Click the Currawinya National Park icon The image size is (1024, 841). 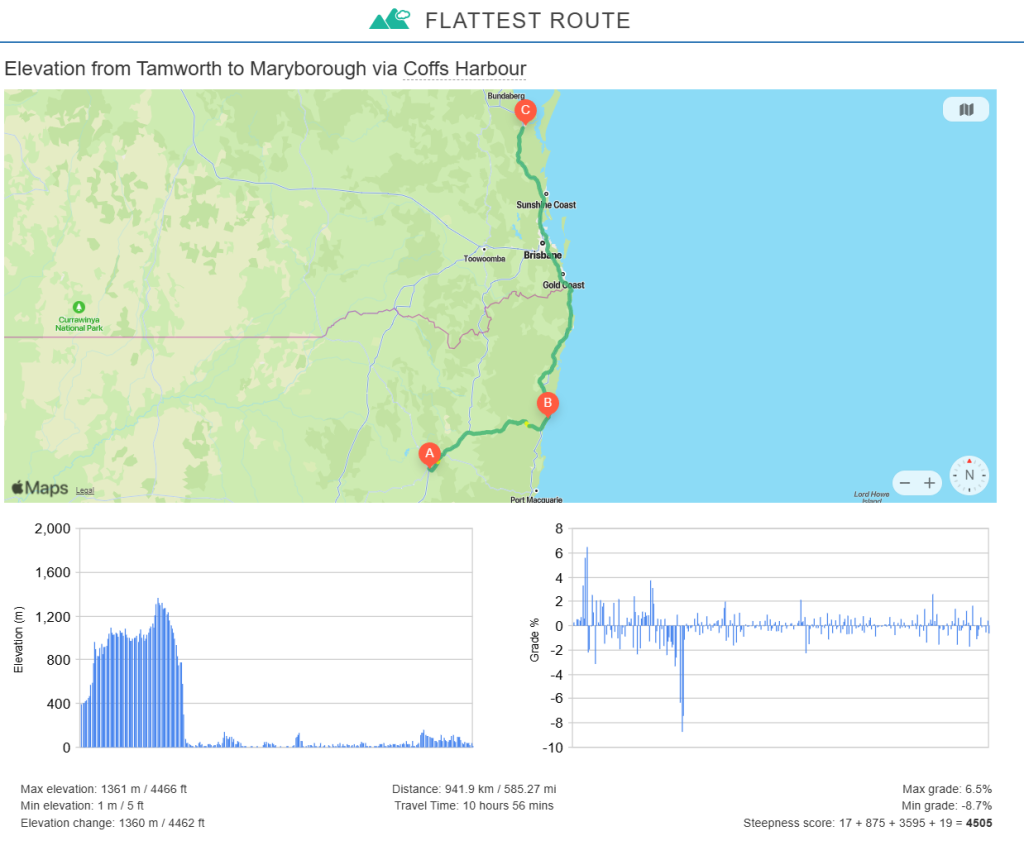(x=79, y=307)
